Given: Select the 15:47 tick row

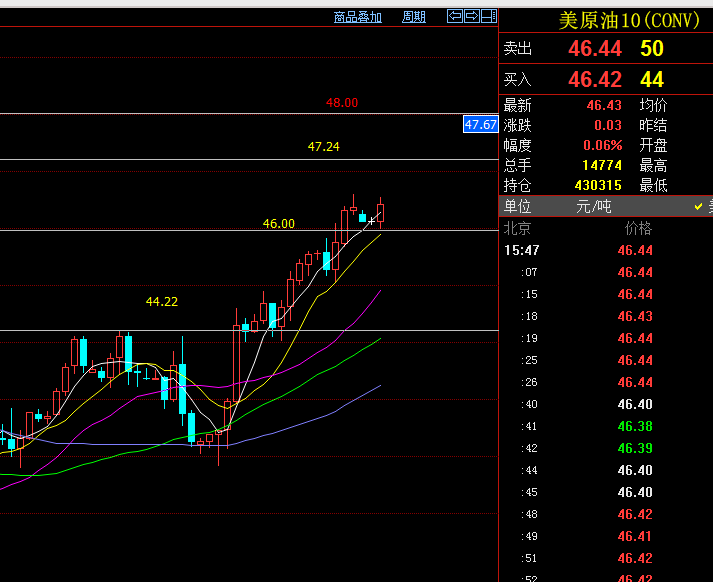Looking at the screenshot, I should click(x=522, y=251).
